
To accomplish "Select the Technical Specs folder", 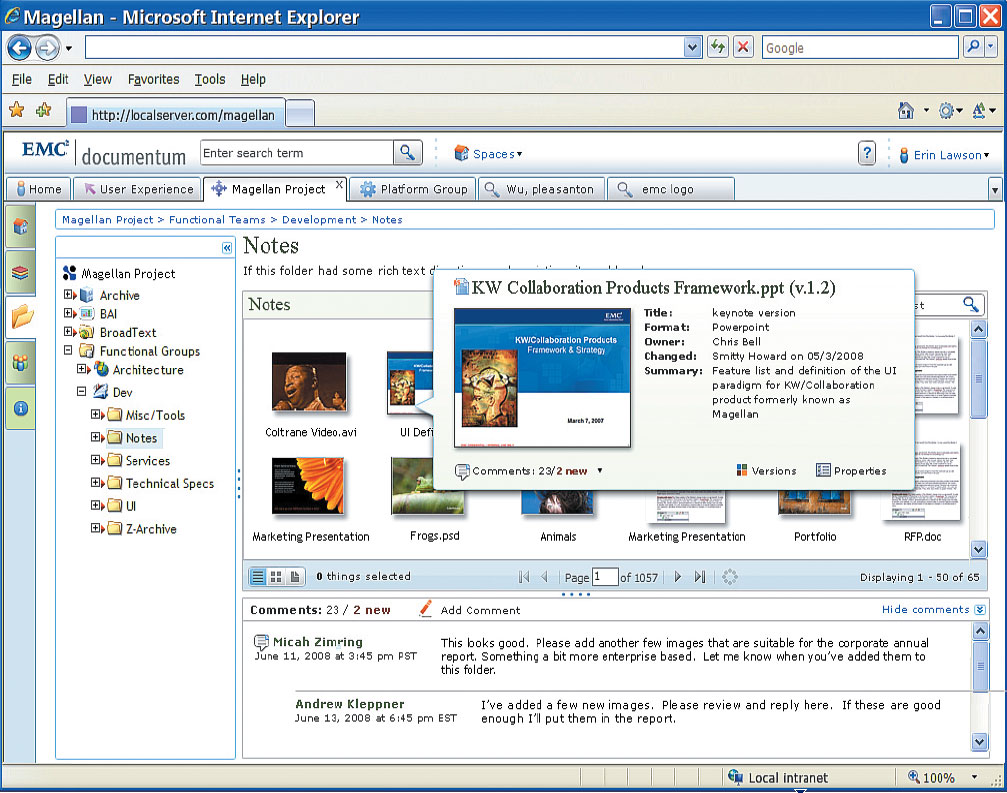I will click(x=169, y=484).
